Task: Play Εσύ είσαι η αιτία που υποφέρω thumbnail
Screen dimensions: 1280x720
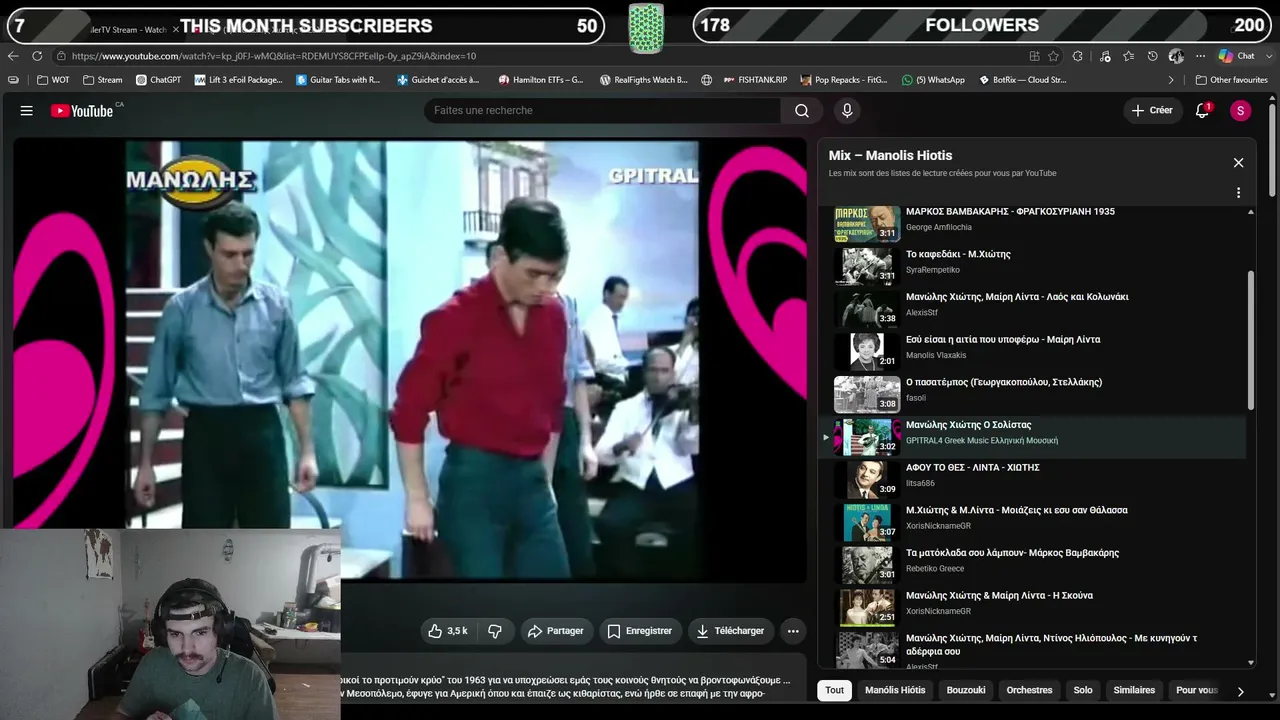Action: [867, 352]
